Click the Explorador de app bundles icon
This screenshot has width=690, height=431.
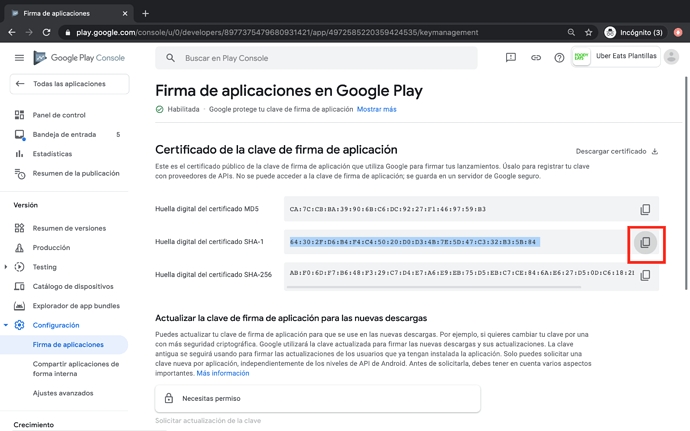[19, 306]
